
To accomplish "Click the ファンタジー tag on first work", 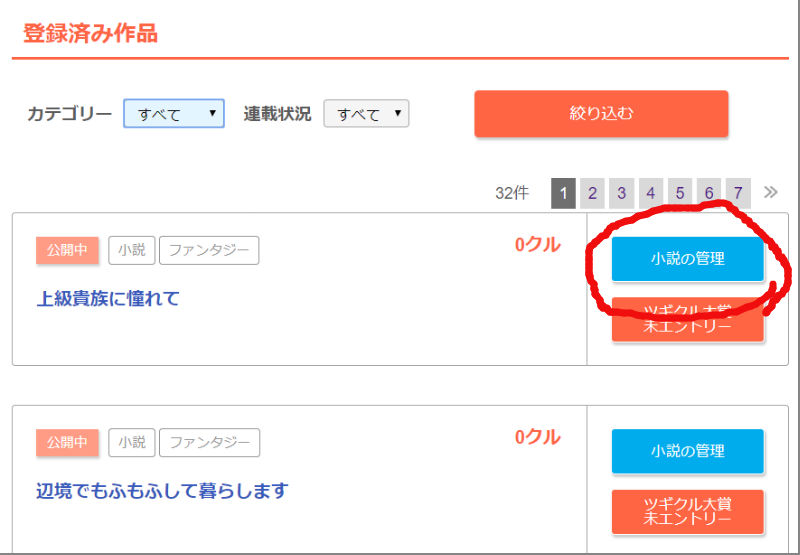I will click(x=209, y=250).
